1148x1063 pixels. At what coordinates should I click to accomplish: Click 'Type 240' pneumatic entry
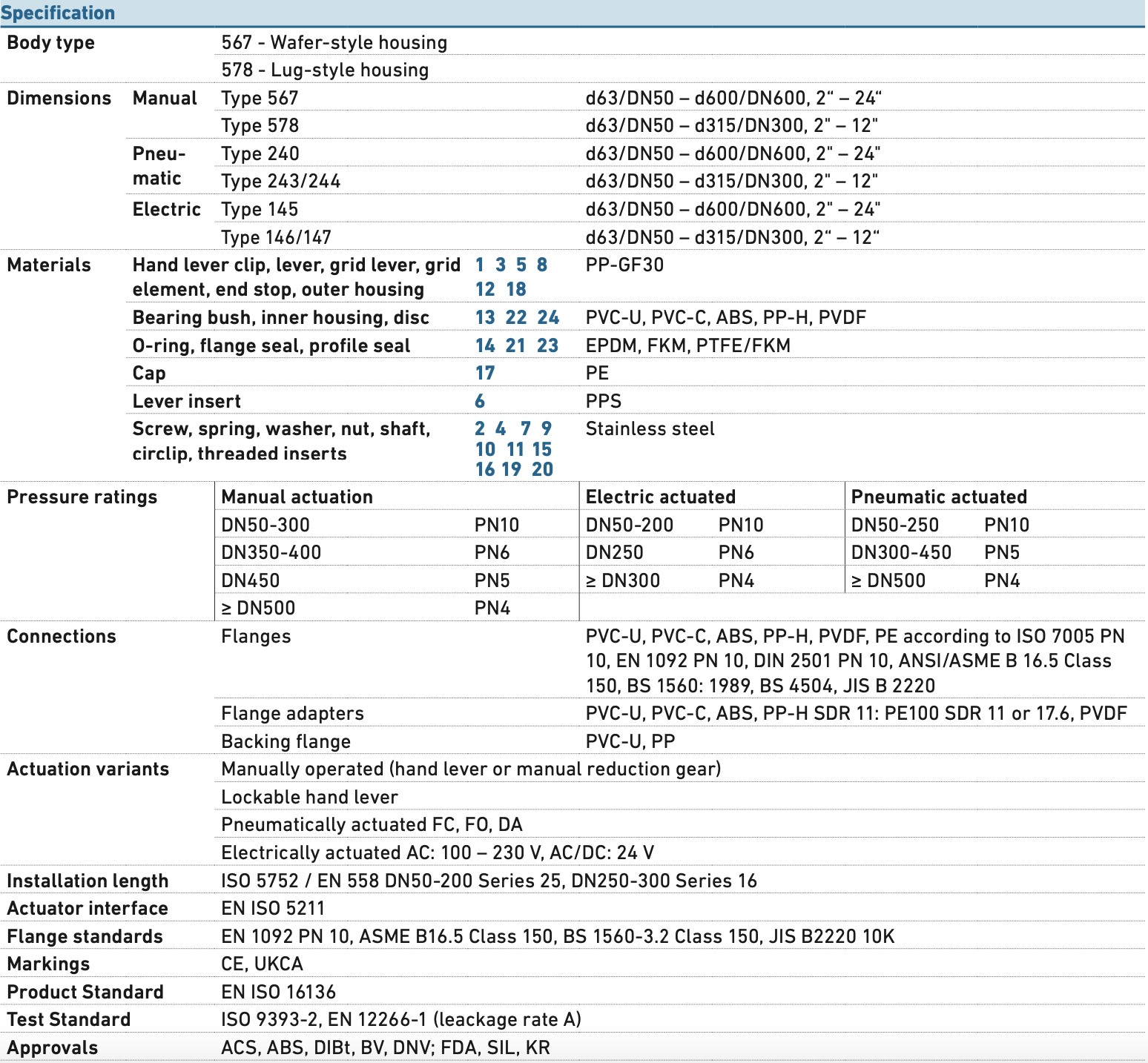pyautogui.click(x=260, y=153)
